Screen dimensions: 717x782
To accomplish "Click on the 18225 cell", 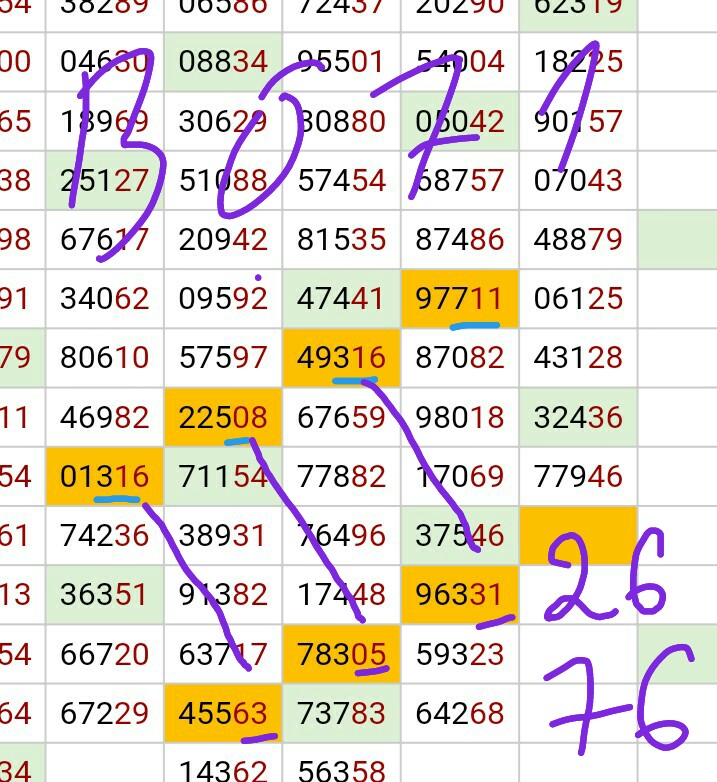I will click(578, 62).
